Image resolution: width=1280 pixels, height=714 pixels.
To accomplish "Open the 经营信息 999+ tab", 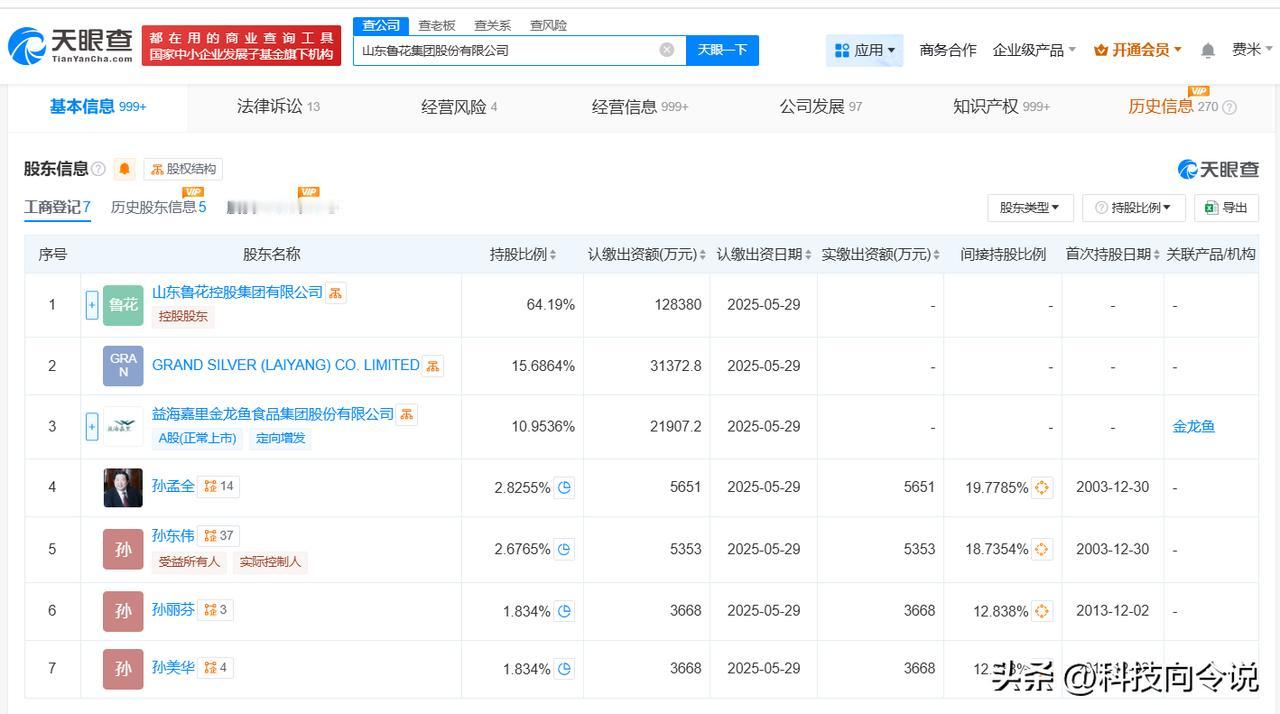I will [x=640, y=107].
